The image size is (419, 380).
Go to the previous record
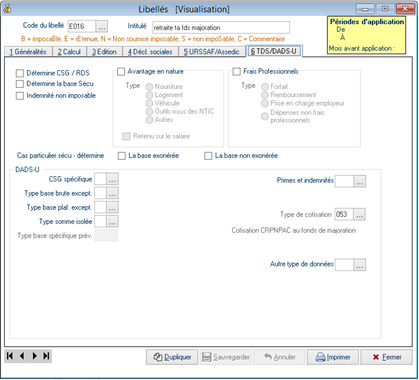pos(22,356)
